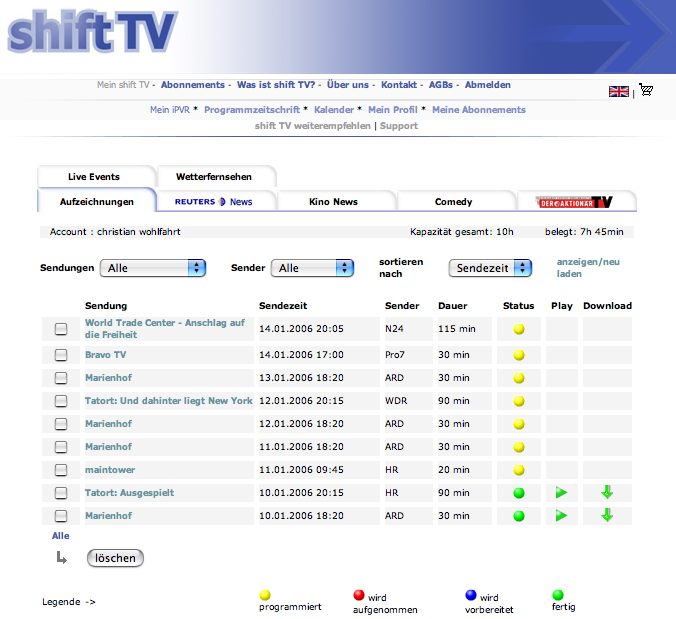Open the Mein iPVR link
The width and height of the screenshot is (676, 619).
[170, 110]
